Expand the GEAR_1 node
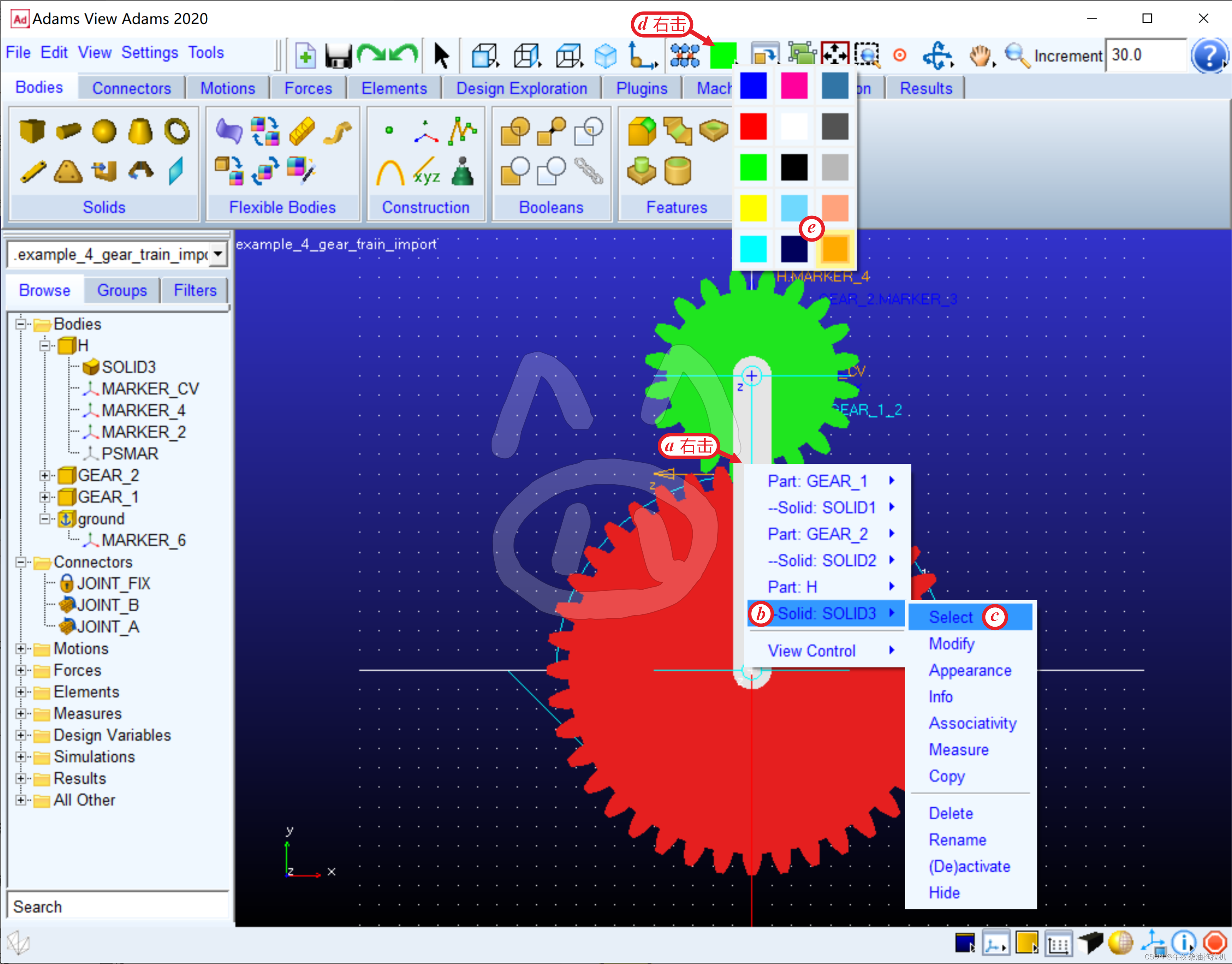Viewport: 1232px width, 964px height. pyautogui.click(x=45, y=497)
